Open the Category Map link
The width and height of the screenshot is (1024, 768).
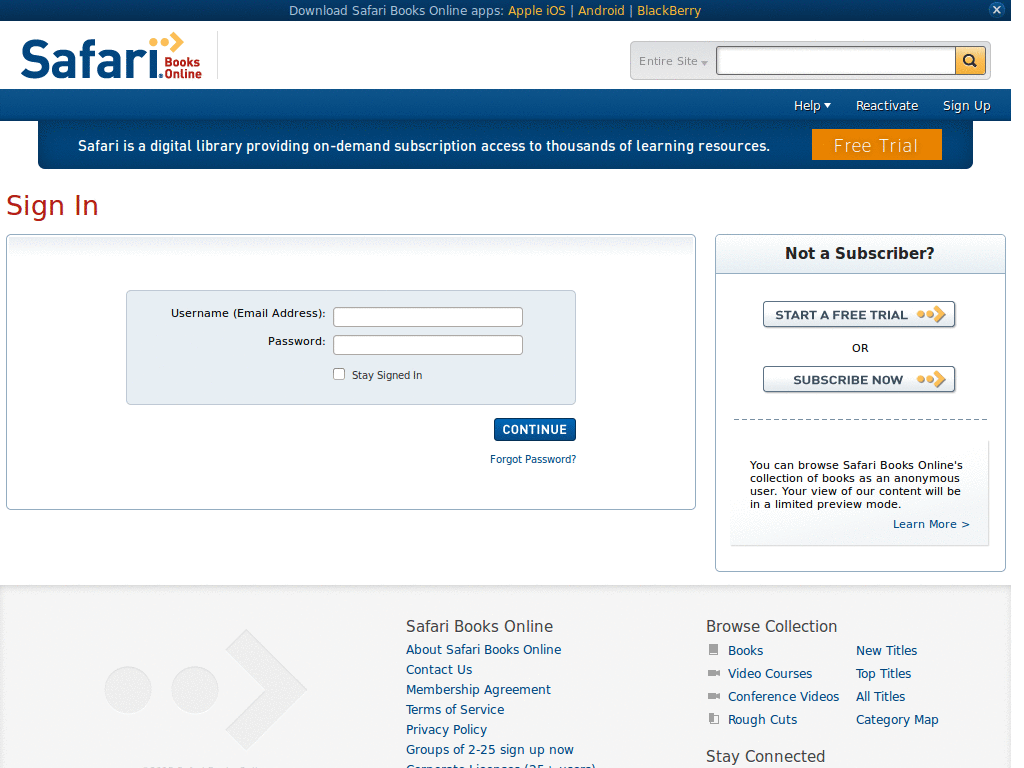[x=897, y=720]
